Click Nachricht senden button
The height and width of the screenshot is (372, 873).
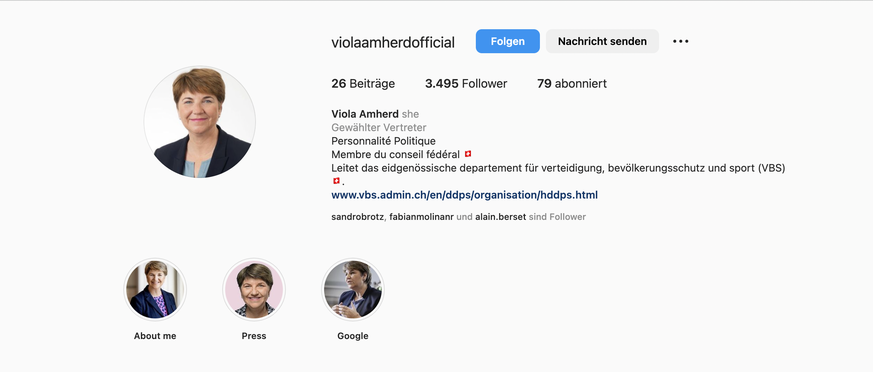click(602, 41)
